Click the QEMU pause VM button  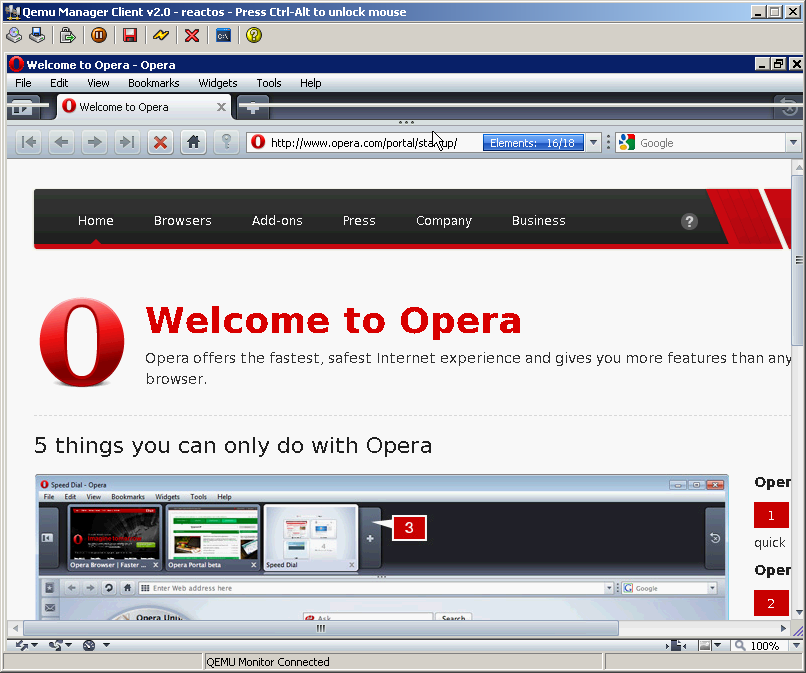coord(99,35)
